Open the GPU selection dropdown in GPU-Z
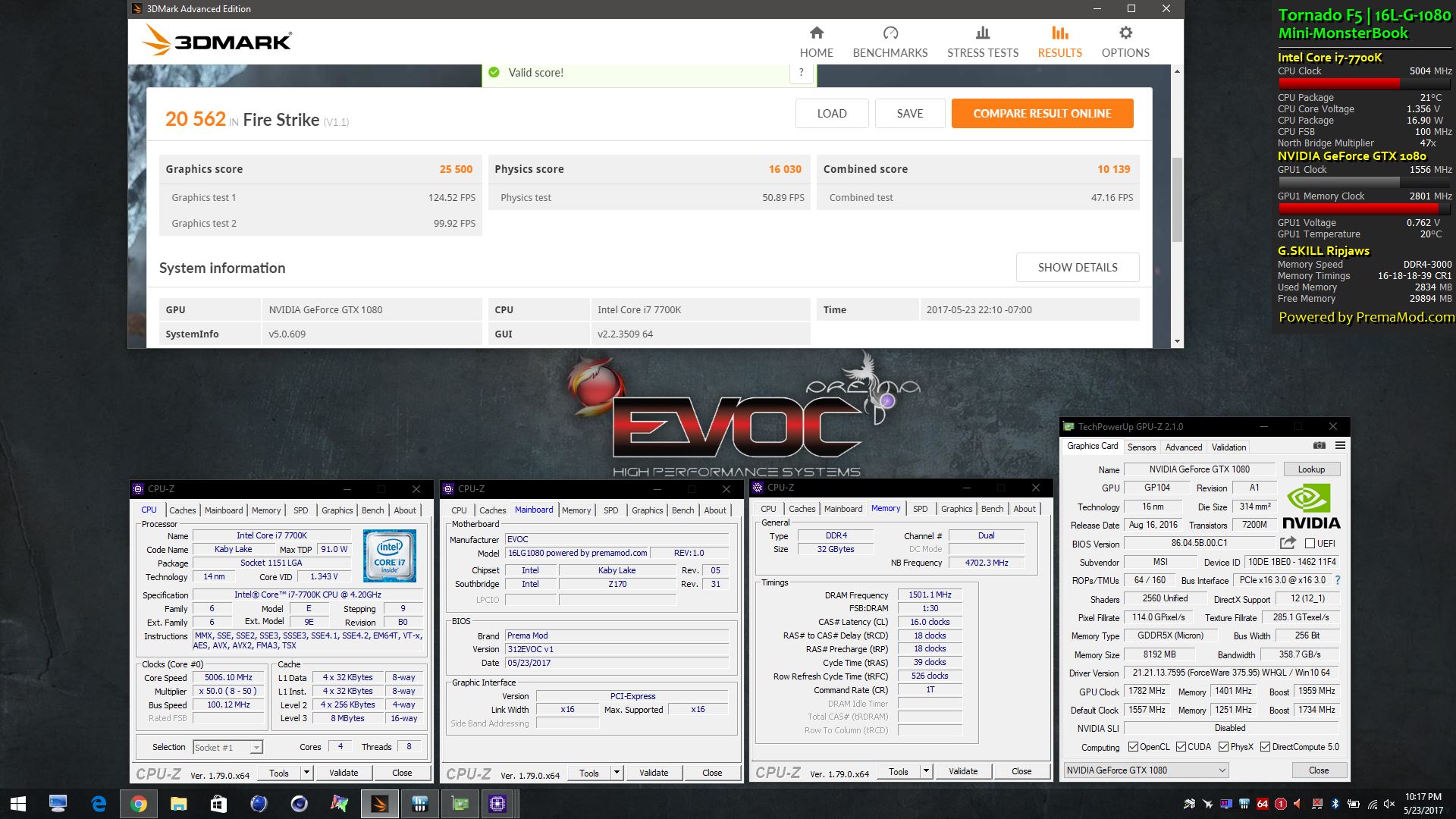 1146,770
